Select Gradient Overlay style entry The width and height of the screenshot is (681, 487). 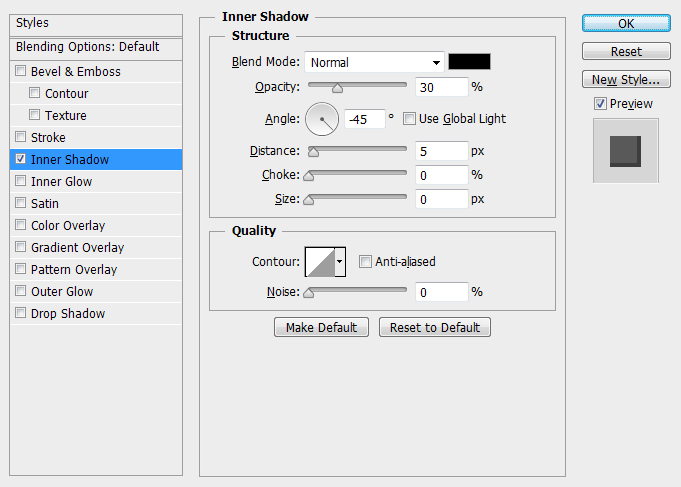[76, 248]
